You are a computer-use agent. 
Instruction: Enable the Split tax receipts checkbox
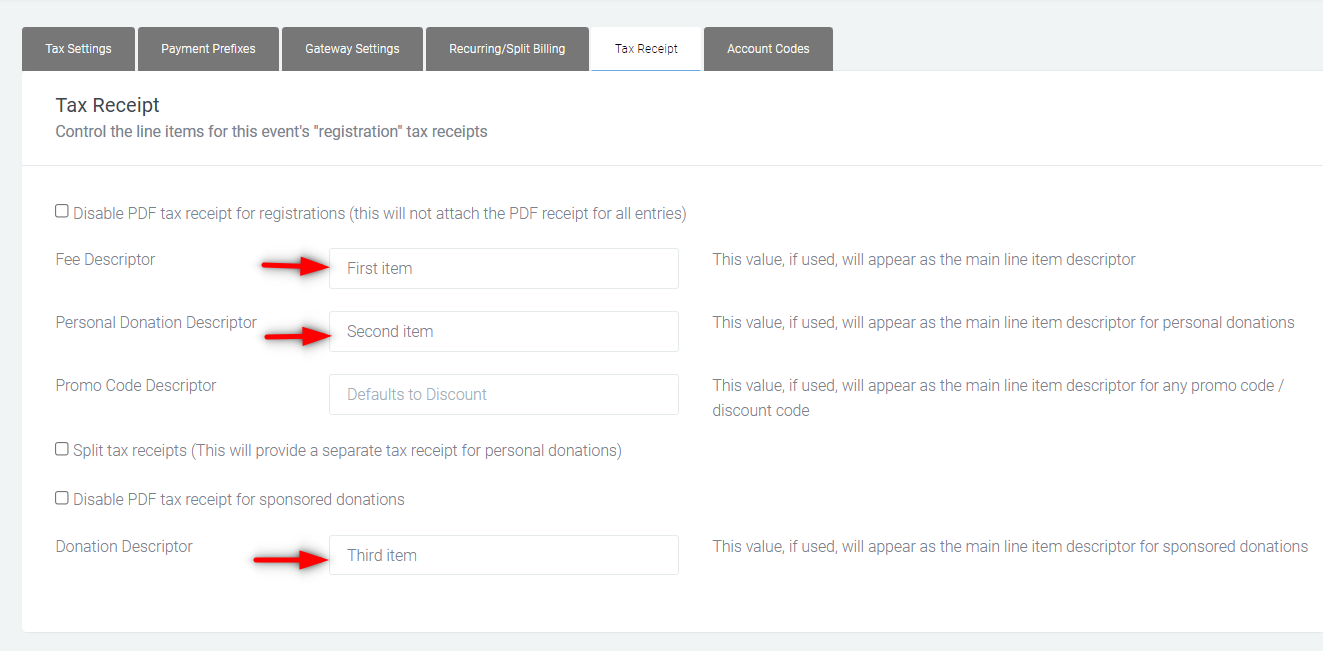click(x=62, y=449)
